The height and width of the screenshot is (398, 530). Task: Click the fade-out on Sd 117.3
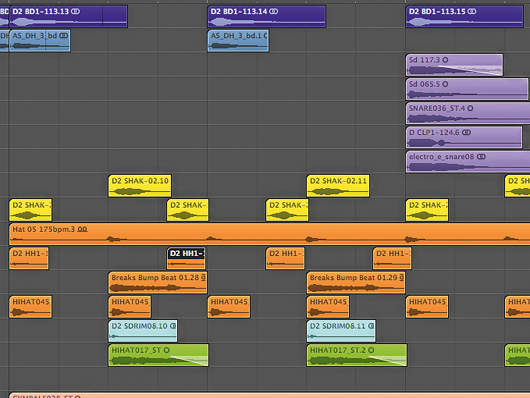[x=470, y=70]
